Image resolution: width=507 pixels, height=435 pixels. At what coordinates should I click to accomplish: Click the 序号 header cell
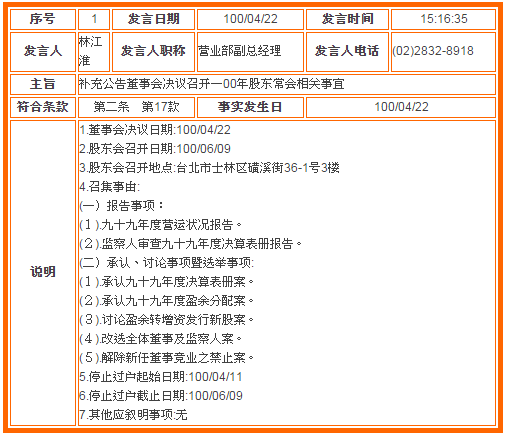[43, 19]
